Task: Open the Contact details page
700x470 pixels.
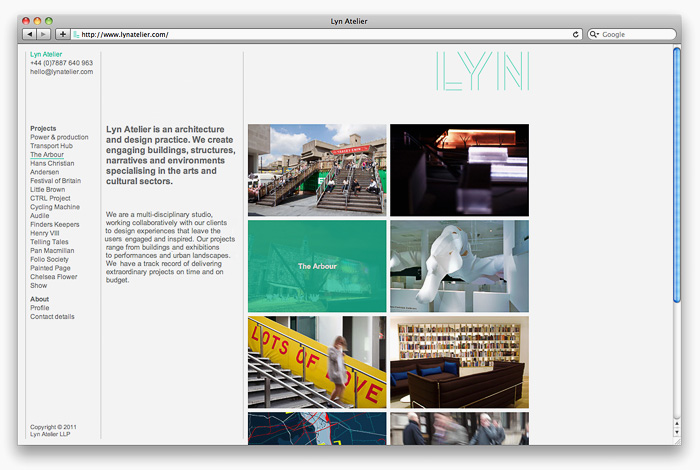Action: click(52, 316)
